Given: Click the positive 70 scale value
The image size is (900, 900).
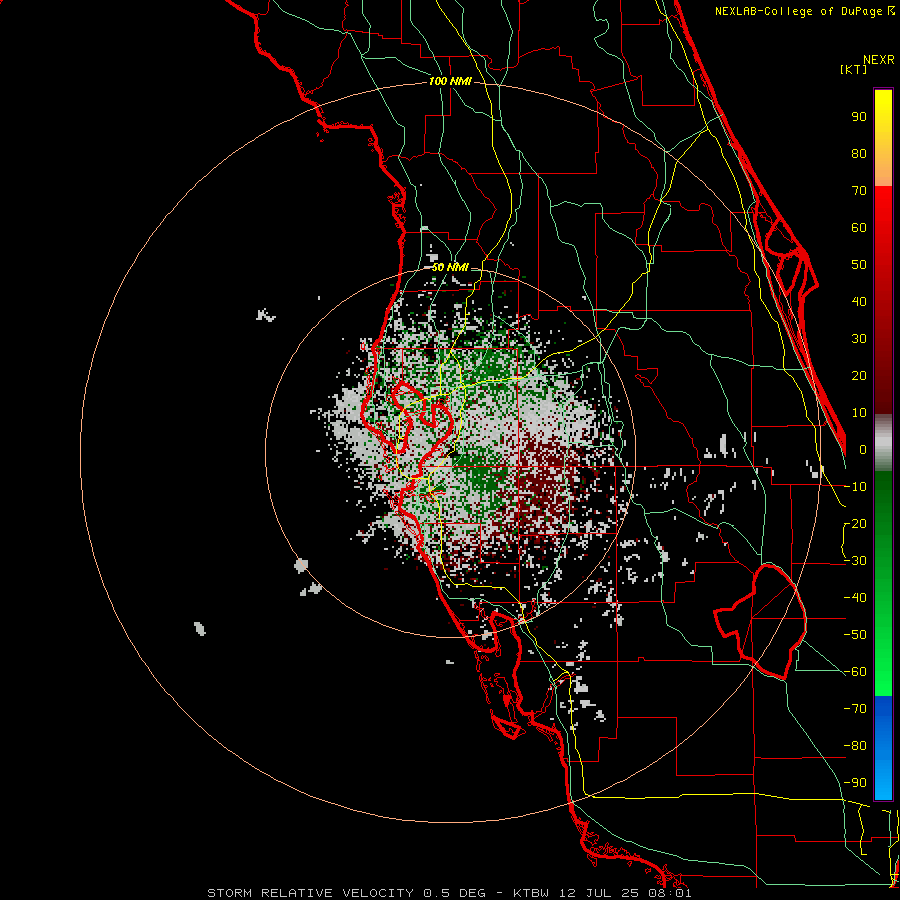Looking at the screenshot, I should pyautogui.click(x=859, y=191).
